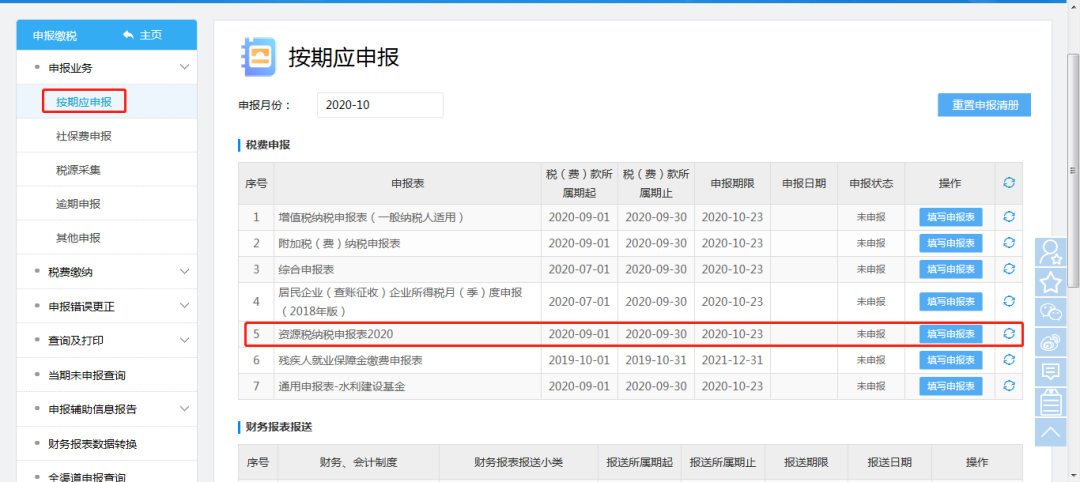Refresh row 6 残疾人就业保障金 status
Image resolution: width=1080 pixels, height=482 pixels.
coord(1009,360)
